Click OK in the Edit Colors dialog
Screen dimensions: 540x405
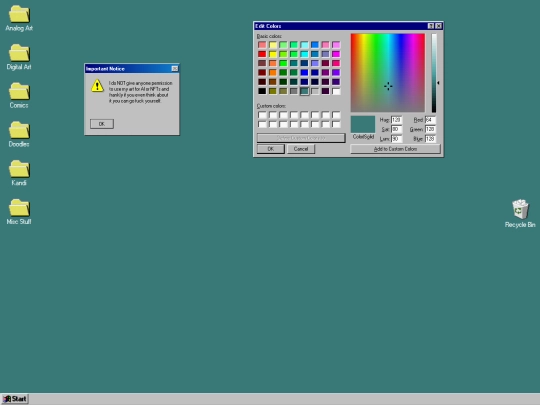[x=271, y=149]
